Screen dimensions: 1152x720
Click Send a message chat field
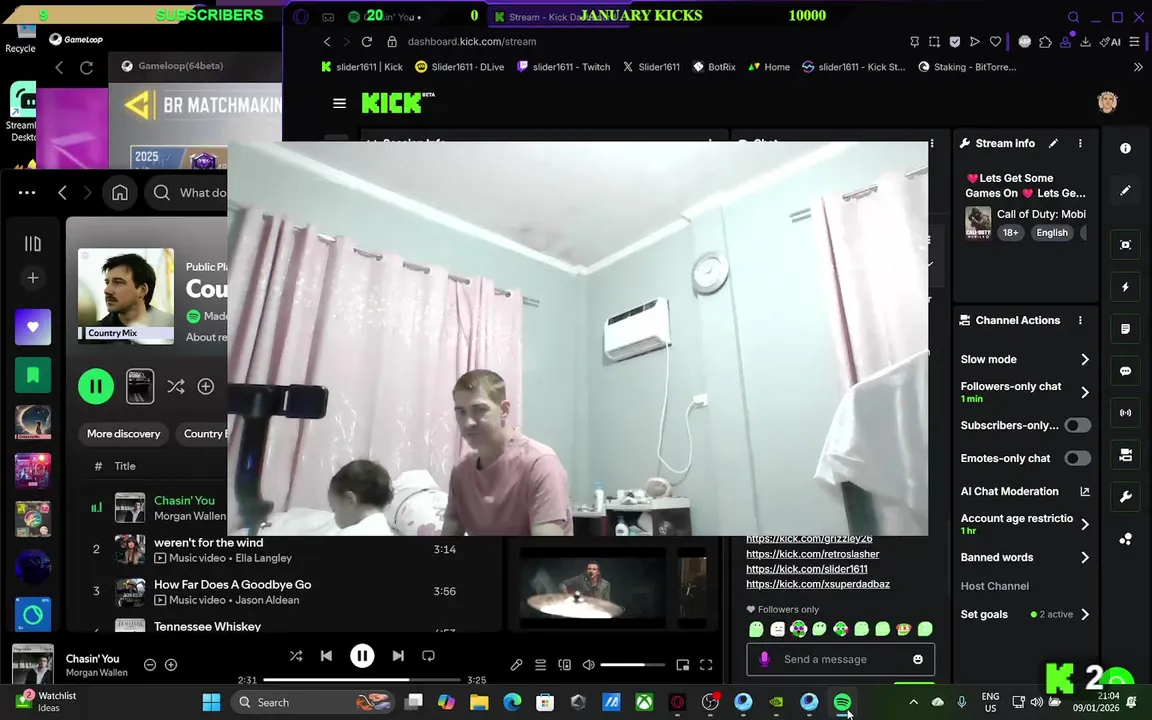point(840,659)
